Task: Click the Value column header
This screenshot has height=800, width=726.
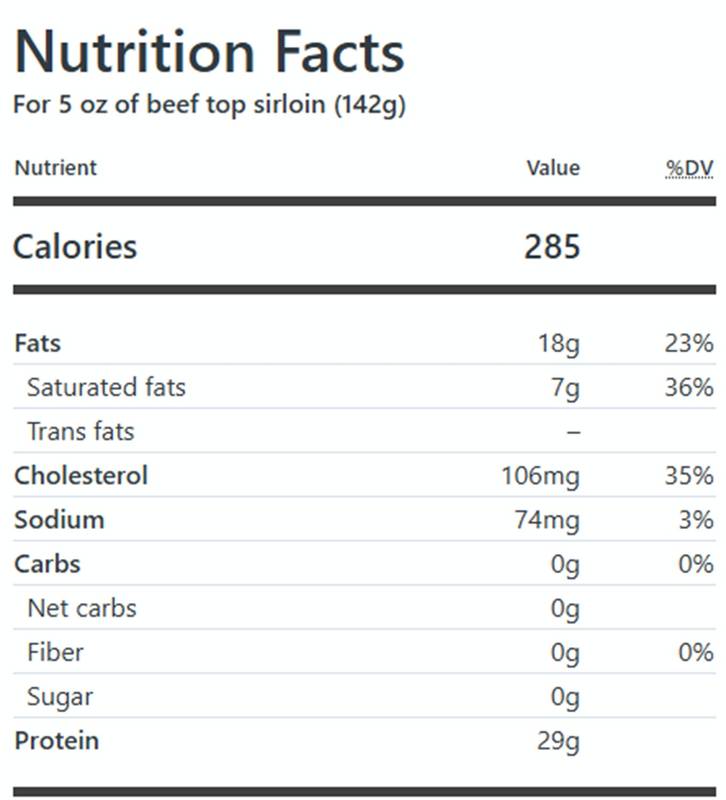Action: click(554, 168)
